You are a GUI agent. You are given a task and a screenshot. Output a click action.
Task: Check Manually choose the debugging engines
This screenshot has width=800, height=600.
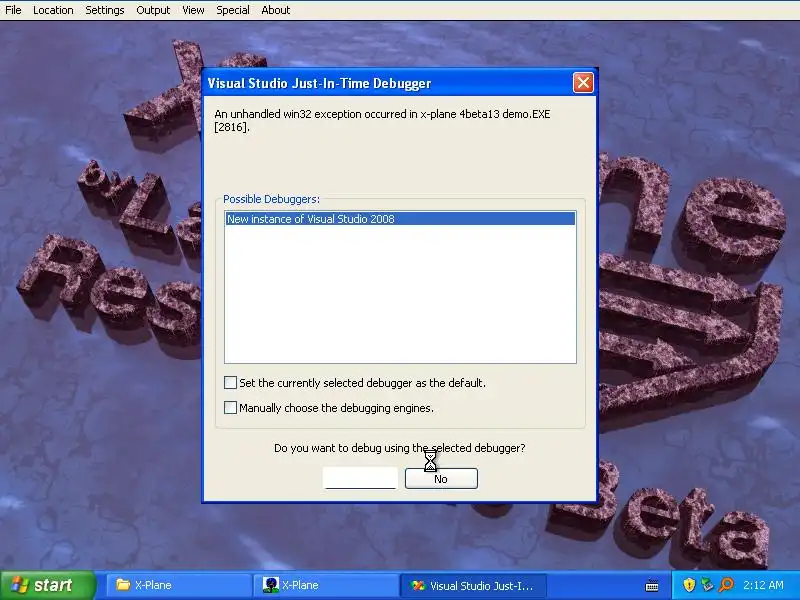(x=231, y=408)
